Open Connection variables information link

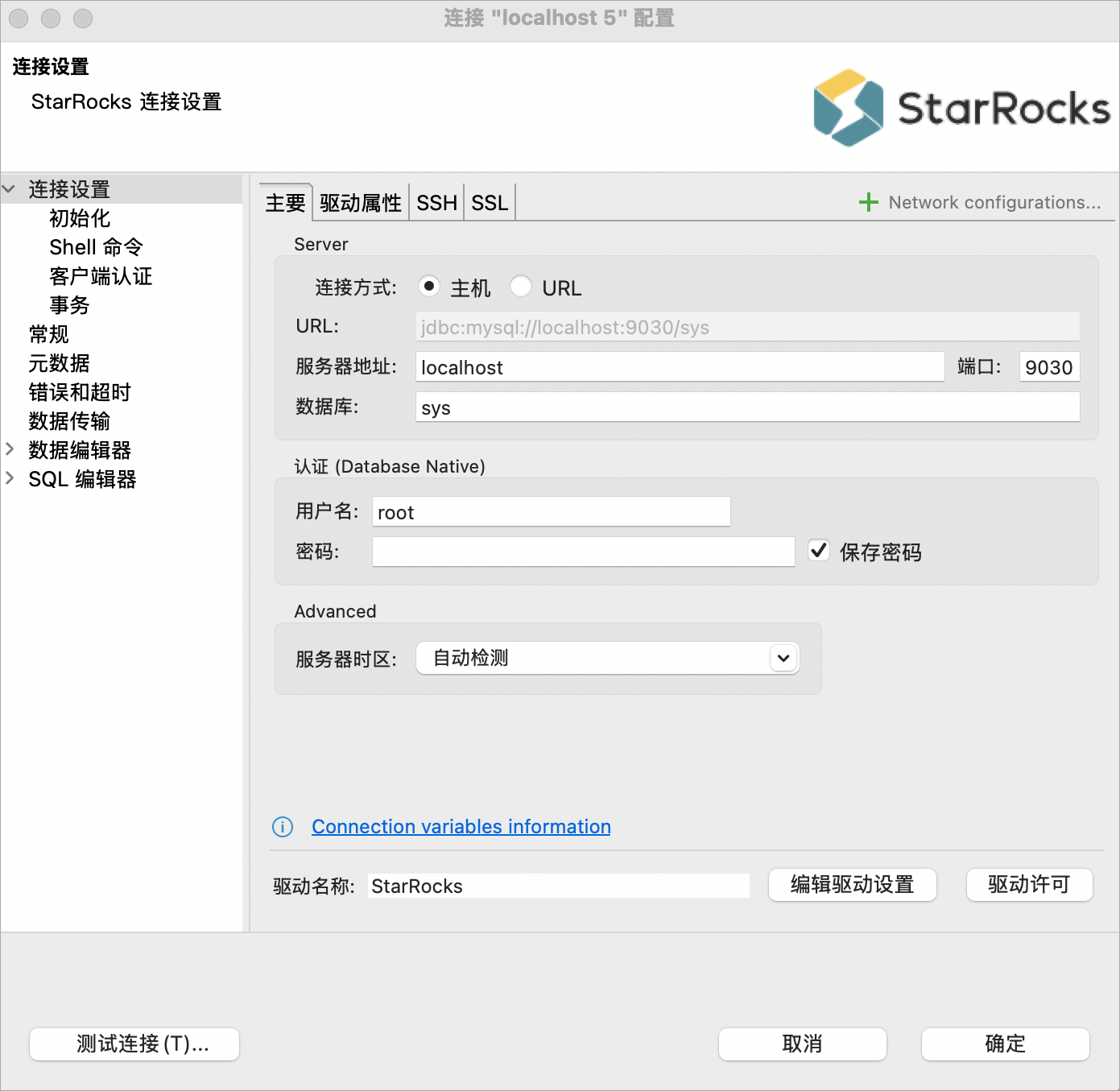pos(461,827)
